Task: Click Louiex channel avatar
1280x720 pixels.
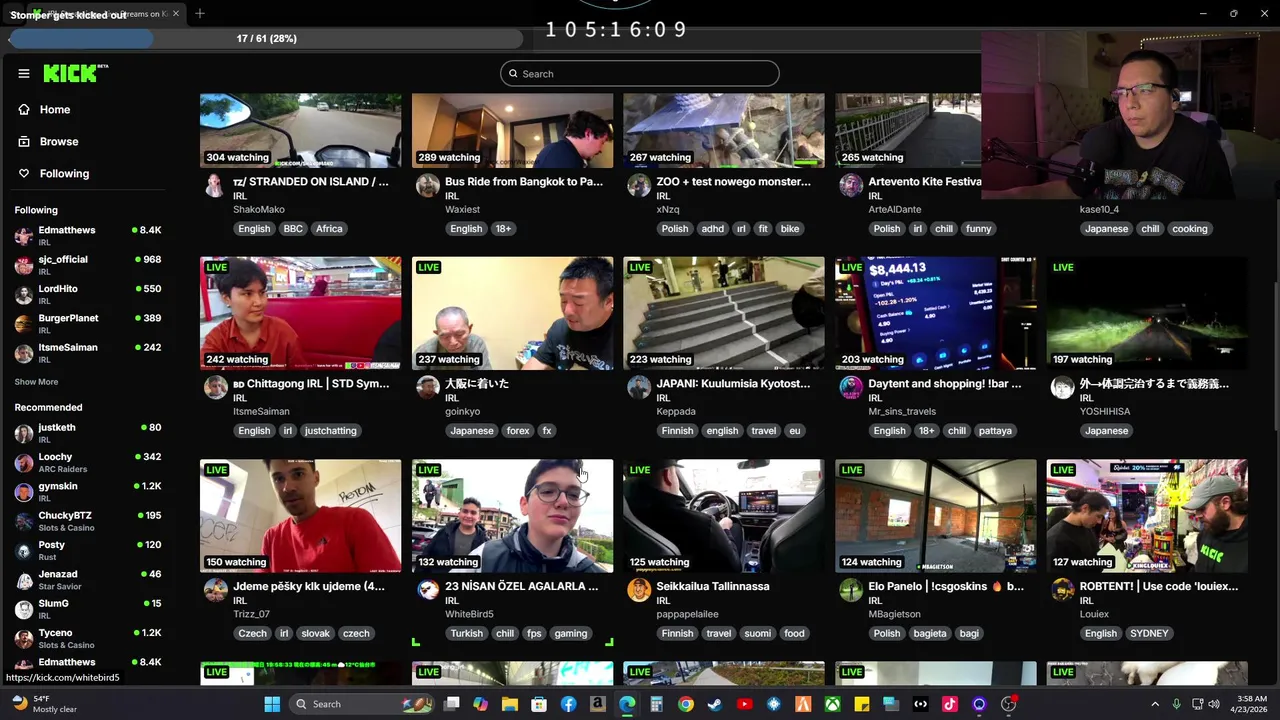Action: 1062,590
